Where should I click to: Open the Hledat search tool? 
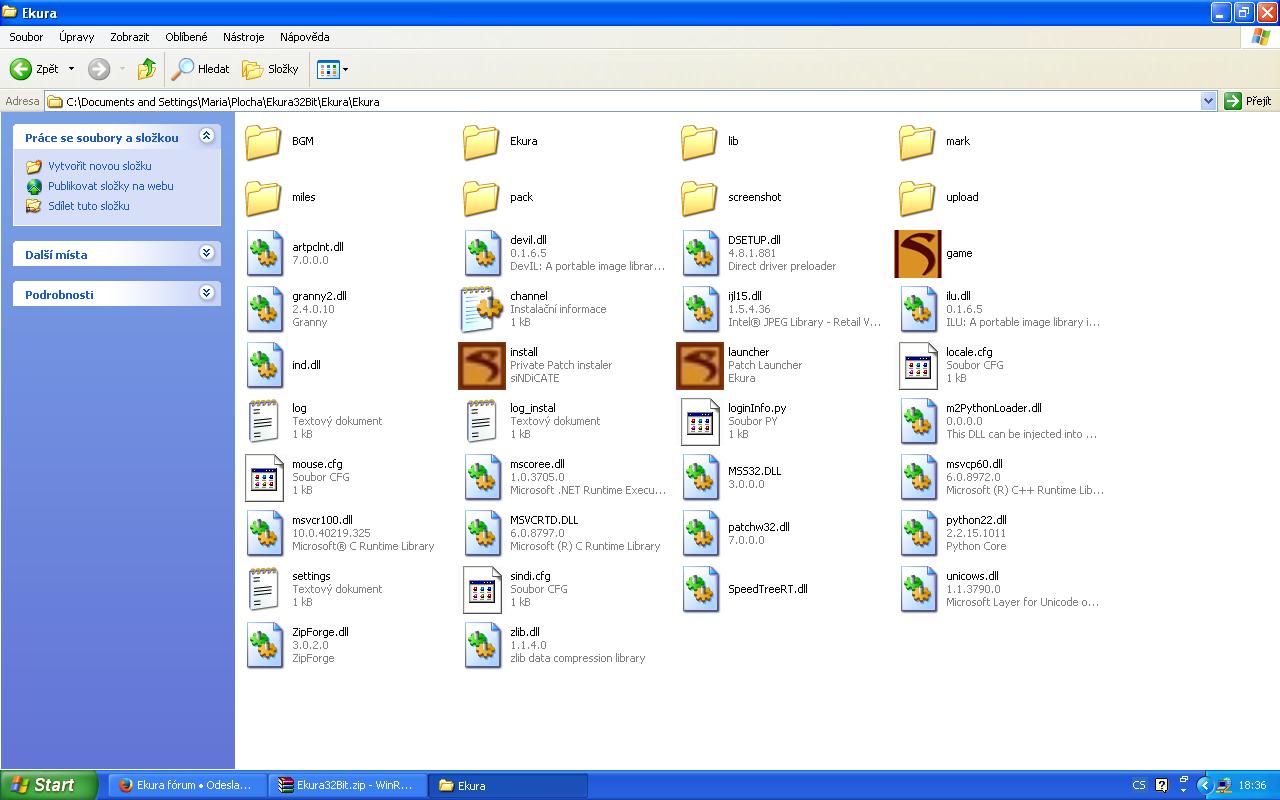click(x=201, y=69)
